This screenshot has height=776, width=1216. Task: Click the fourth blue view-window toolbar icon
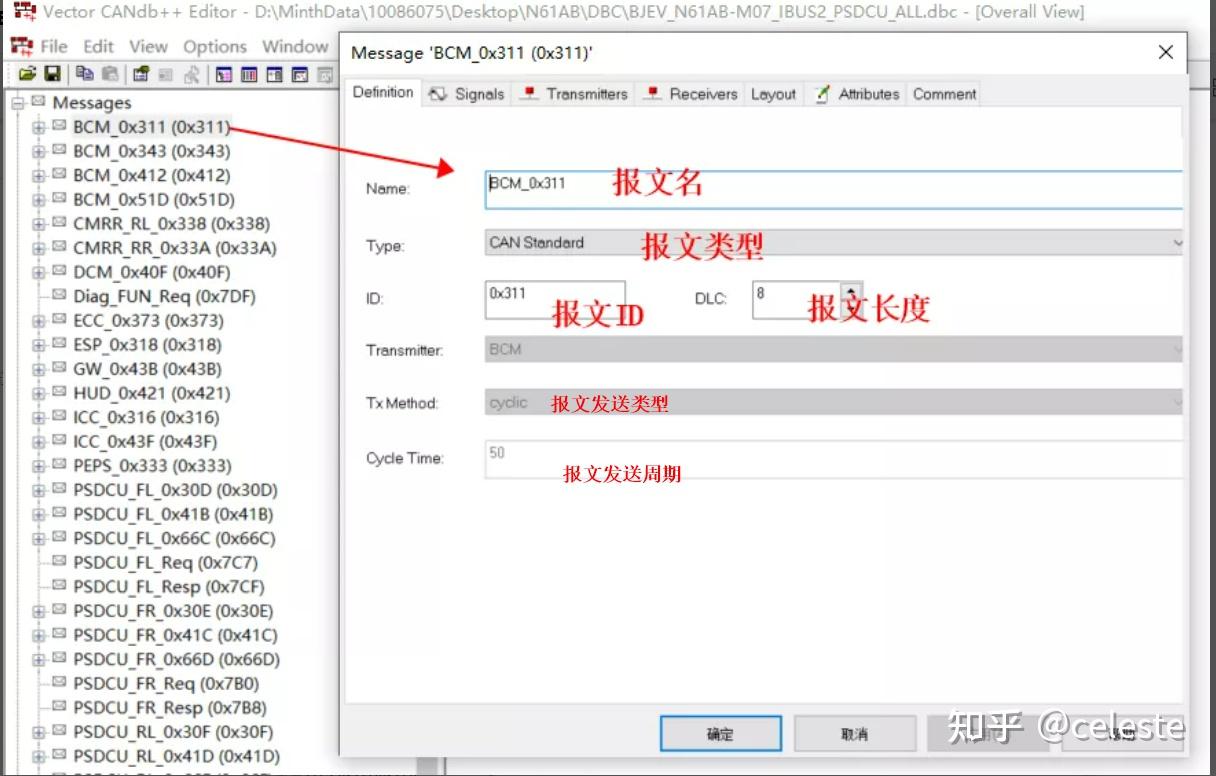coord(299,74)
